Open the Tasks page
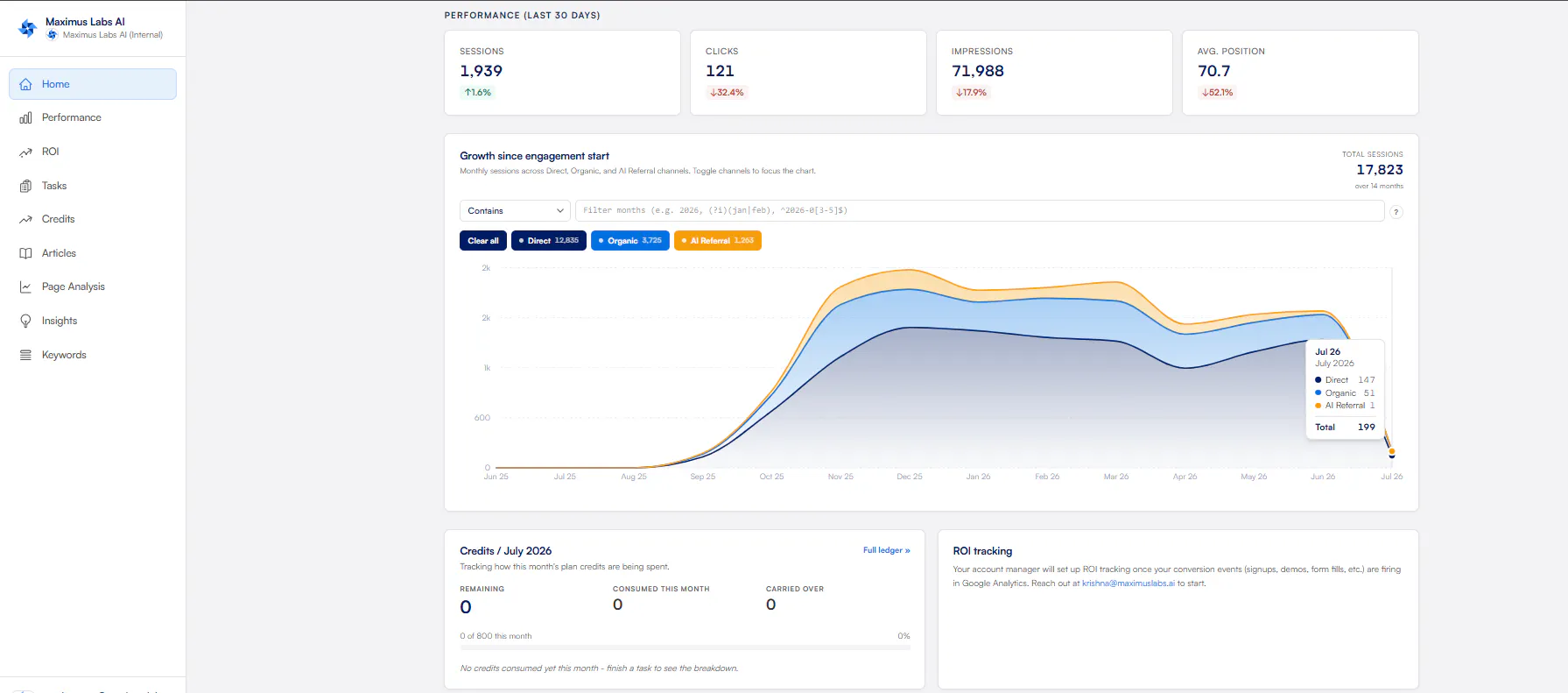Screen dimensions: 1568x693 click(x=93, y=186)
